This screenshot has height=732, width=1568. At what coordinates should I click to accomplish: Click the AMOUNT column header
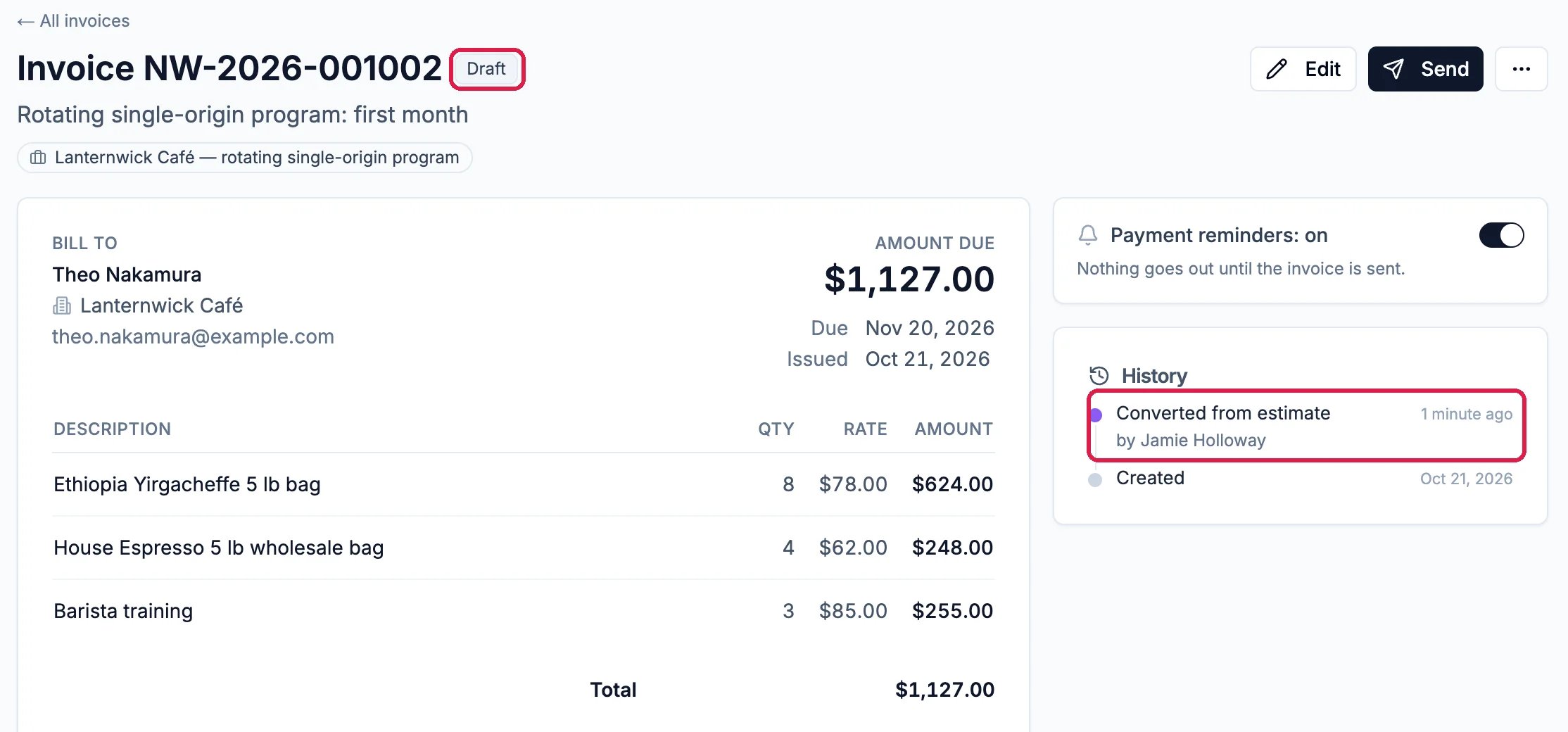coord(954,429)
